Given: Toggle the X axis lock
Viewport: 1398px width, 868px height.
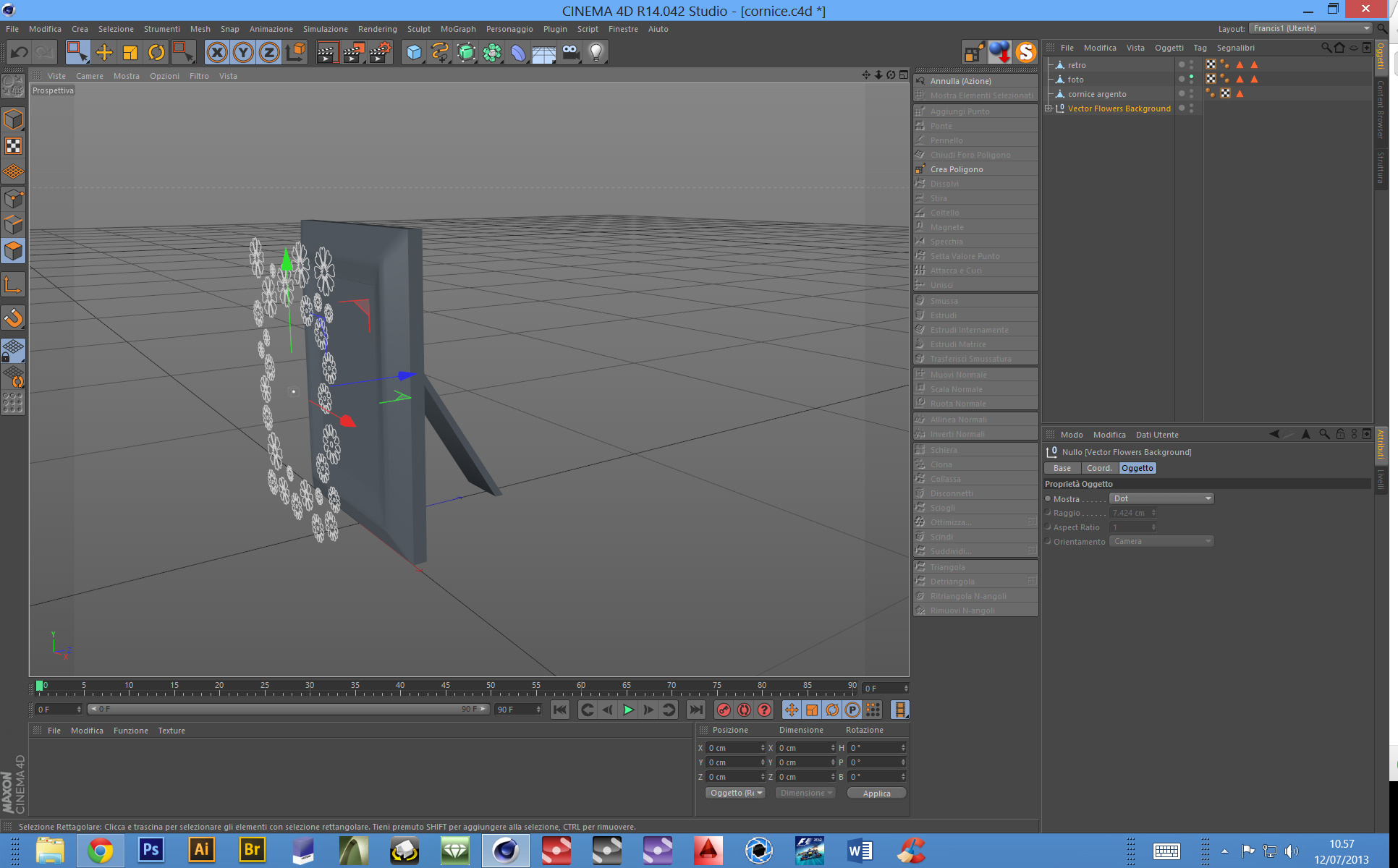Looking at the screenshot, I should (217, 52).
